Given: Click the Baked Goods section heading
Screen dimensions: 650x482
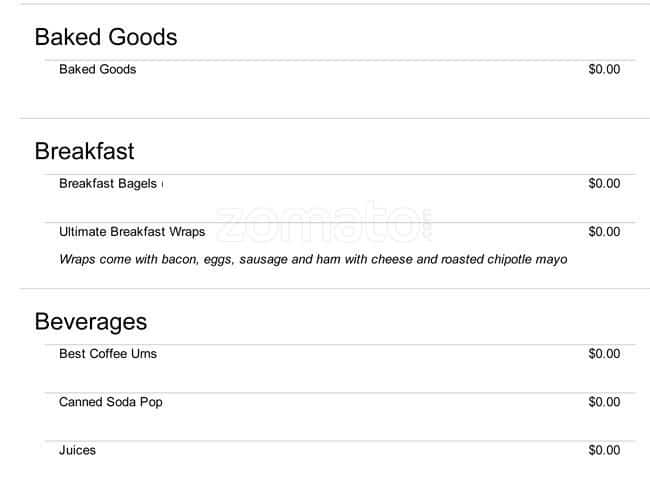Looking at the screenshot, I should [x=105, y=38].
